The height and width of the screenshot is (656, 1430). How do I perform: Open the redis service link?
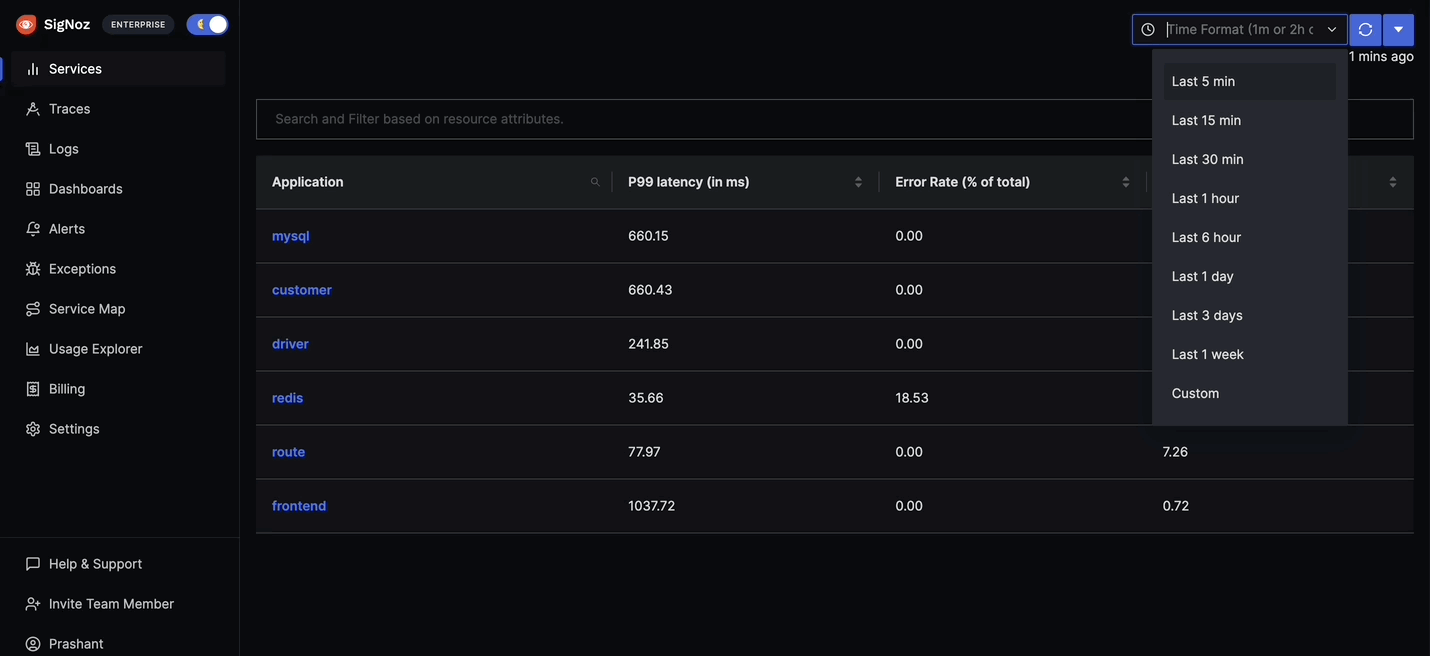(x=287, y=398)
